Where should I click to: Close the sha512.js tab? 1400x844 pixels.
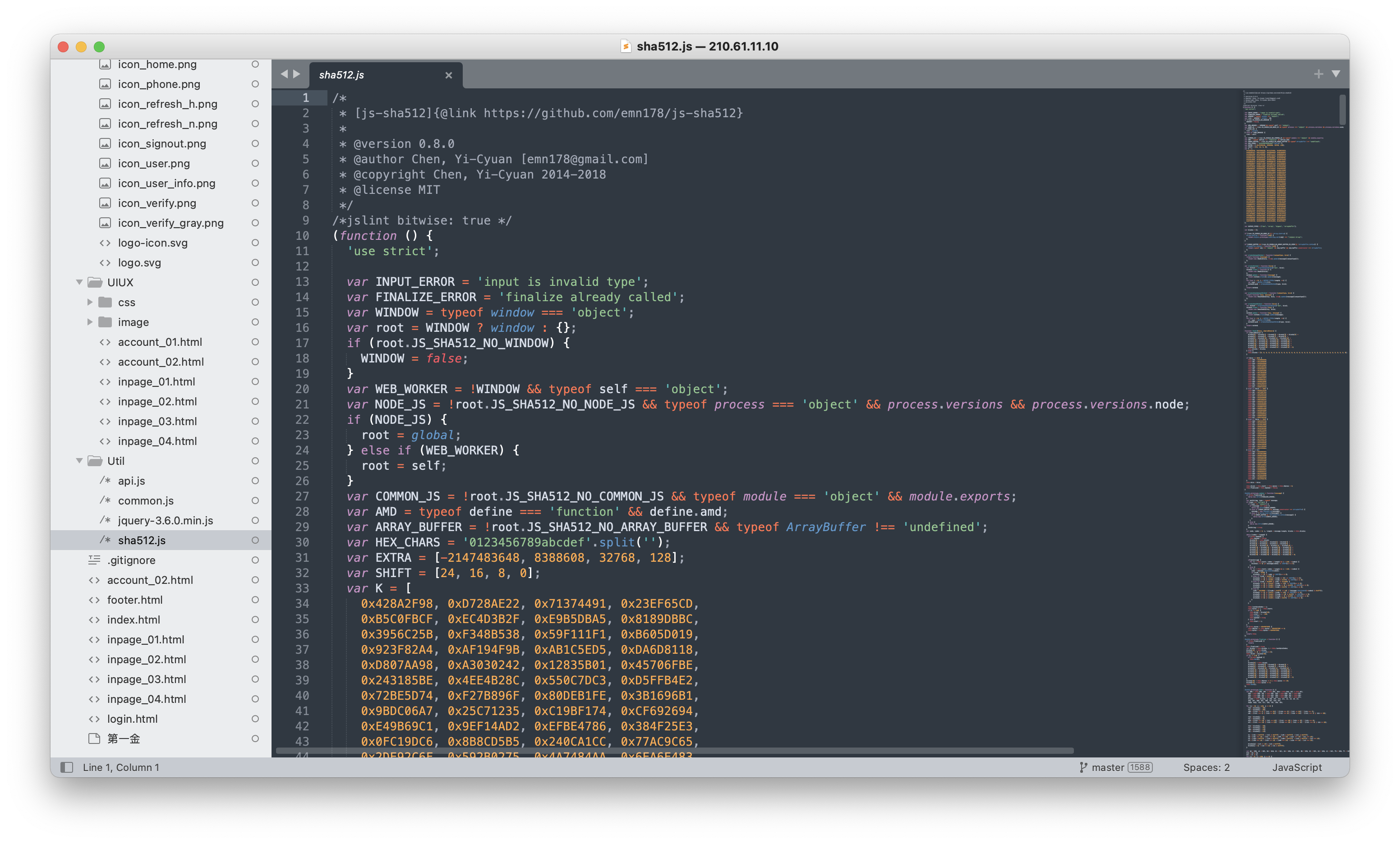coord(449,75)
